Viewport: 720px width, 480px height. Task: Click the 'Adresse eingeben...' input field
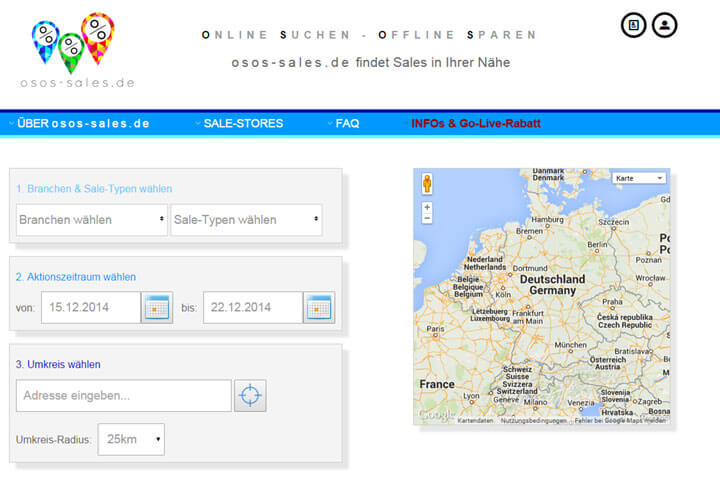124,396
